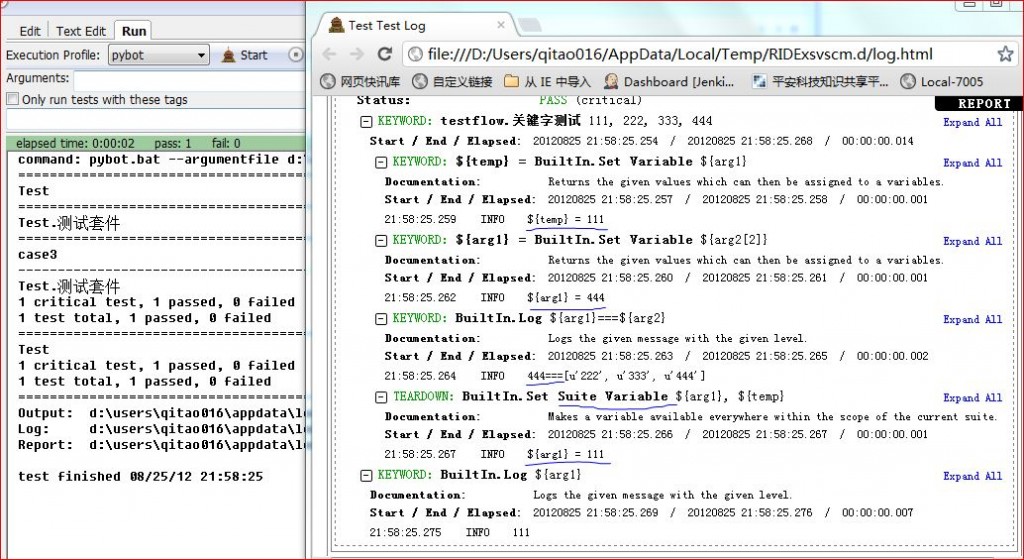Click the address bar with log.html URL
1024x560 pixels.
click(x=679, y=54)
